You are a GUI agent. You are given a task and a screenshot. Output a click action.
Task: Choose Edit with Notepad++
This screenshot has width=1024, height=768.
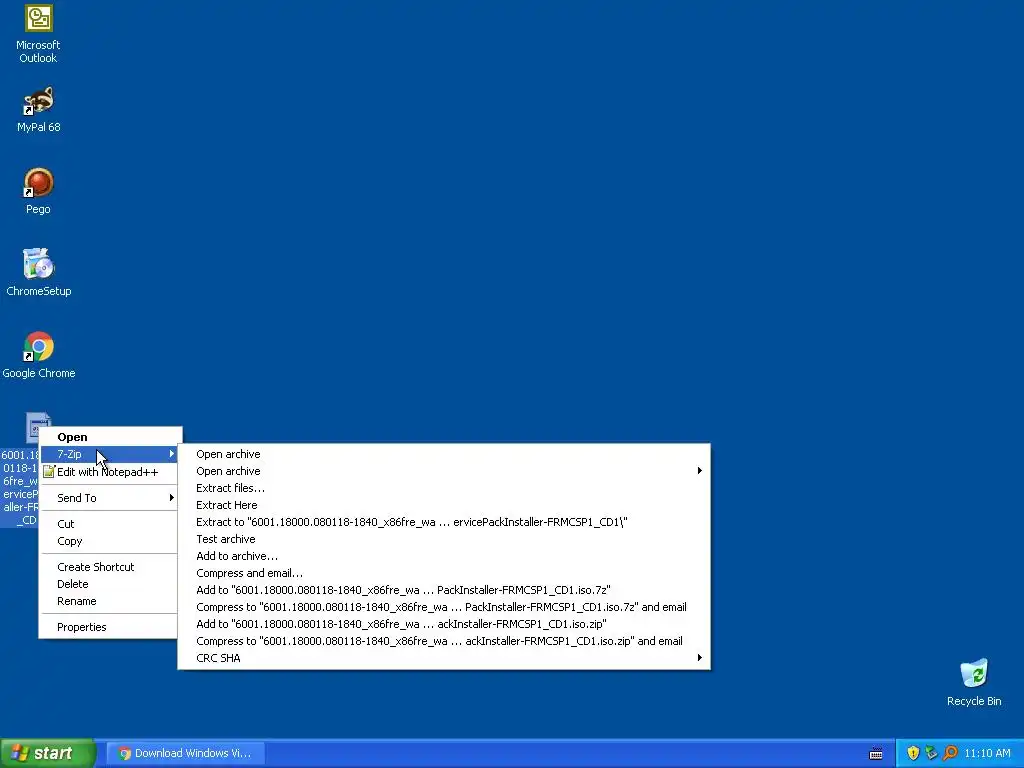(109, 472)
